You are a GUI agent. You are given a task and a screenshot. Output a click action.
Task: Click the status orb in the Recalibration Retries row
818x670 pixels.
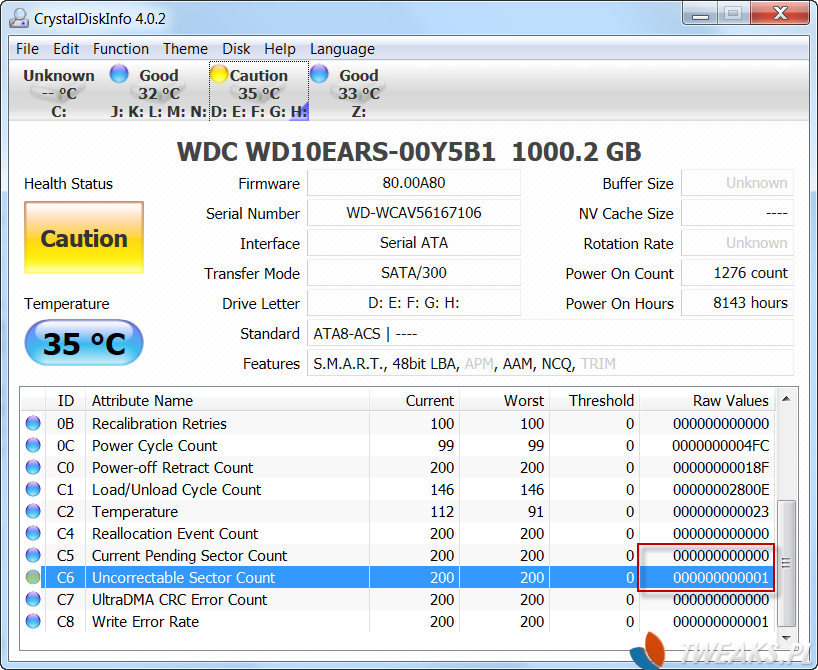pos(33,423)
